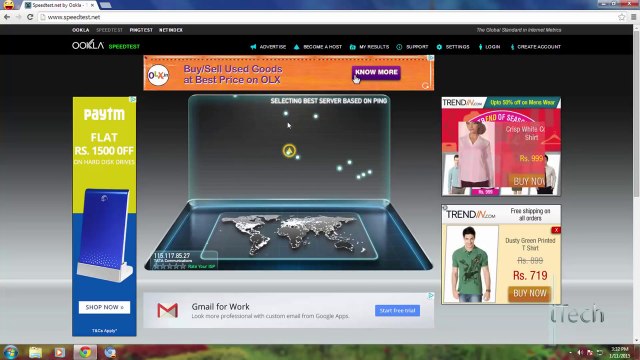
Task: Open File Explorer from taskbar
Action: [36, 352]
